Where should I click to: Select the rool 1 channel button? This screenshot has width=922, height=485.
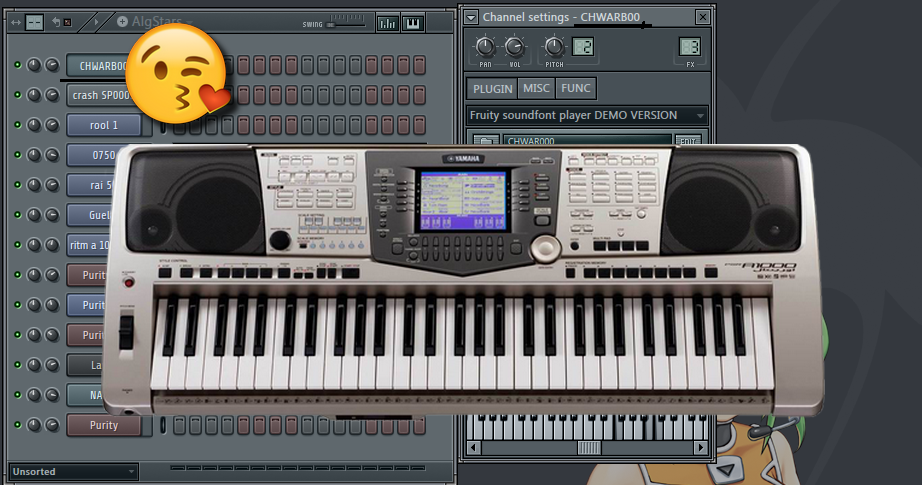coord(103,125)
